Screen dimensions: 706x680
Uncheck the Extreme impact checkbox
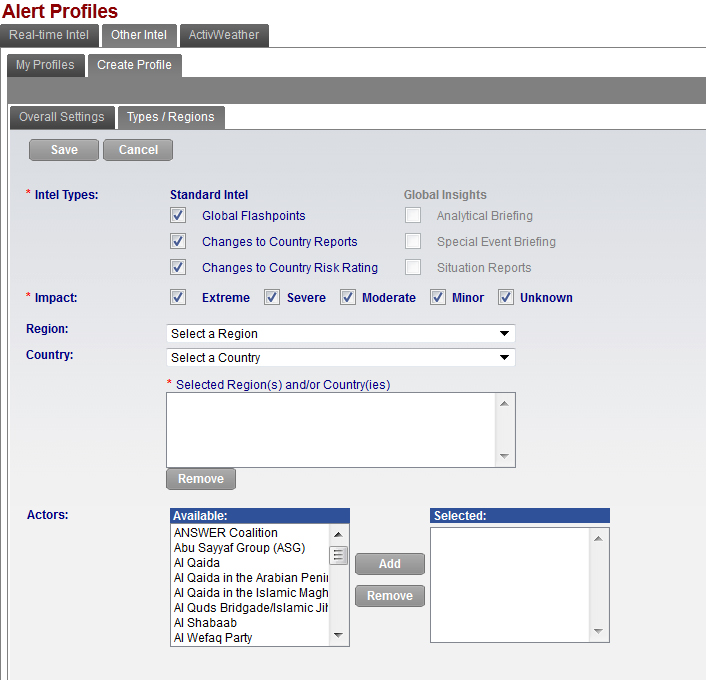point(178,297)
